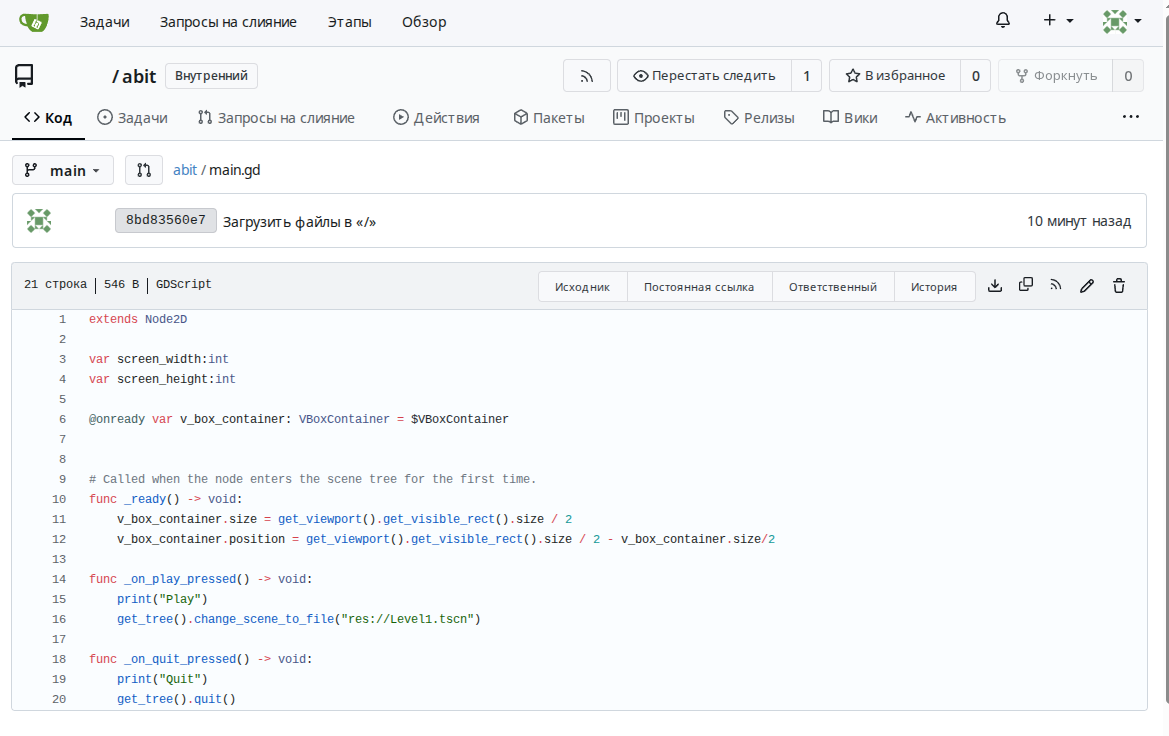Edit main.gd with the pencil icon
This screenshot has width=1169, height=736.
pos(1087,286)
